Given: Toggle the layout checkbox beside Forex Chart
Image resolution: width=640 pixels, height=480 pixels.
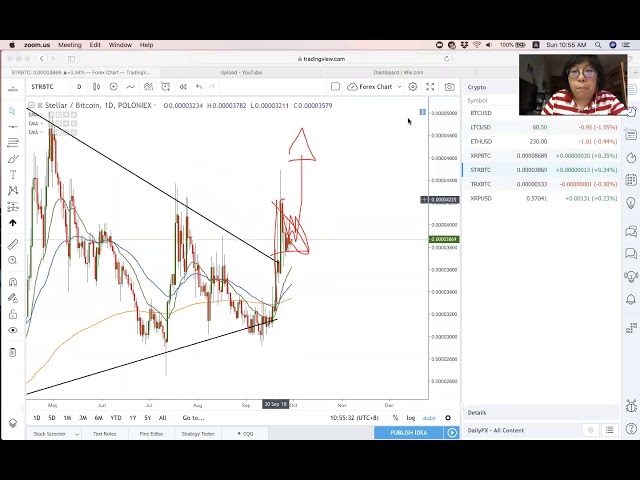Looking at the screenshot, I should coord(335,87).
